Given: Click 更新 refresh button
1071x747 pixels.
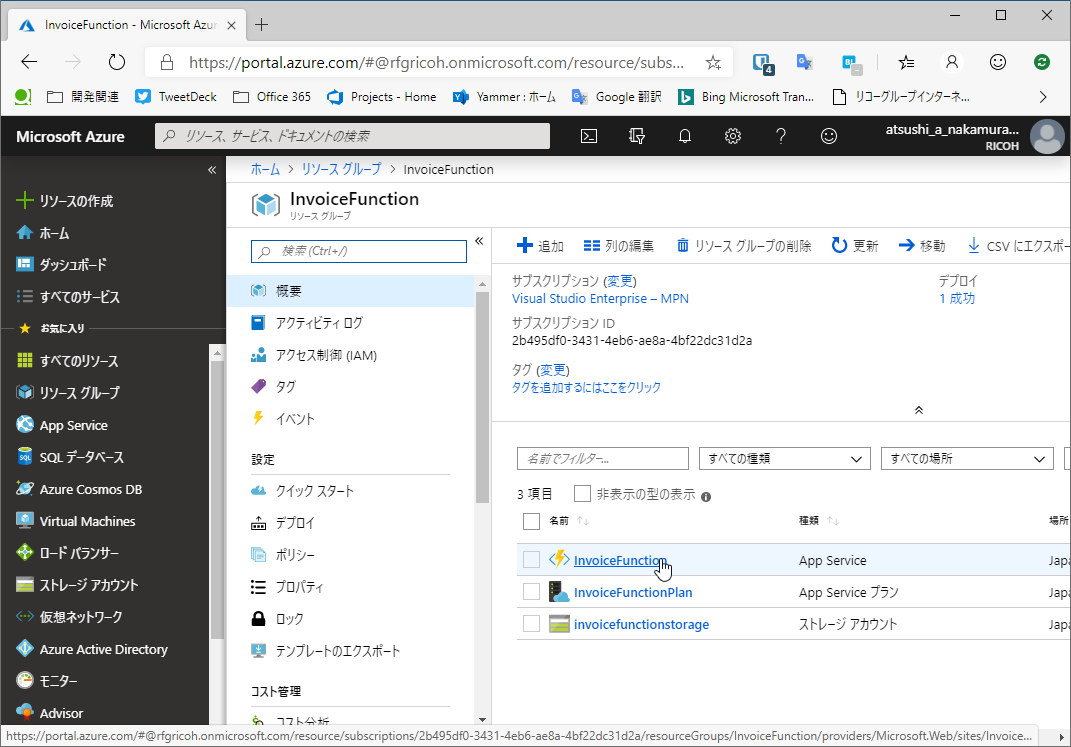Looking at the screenshot, I should (855, 246).
